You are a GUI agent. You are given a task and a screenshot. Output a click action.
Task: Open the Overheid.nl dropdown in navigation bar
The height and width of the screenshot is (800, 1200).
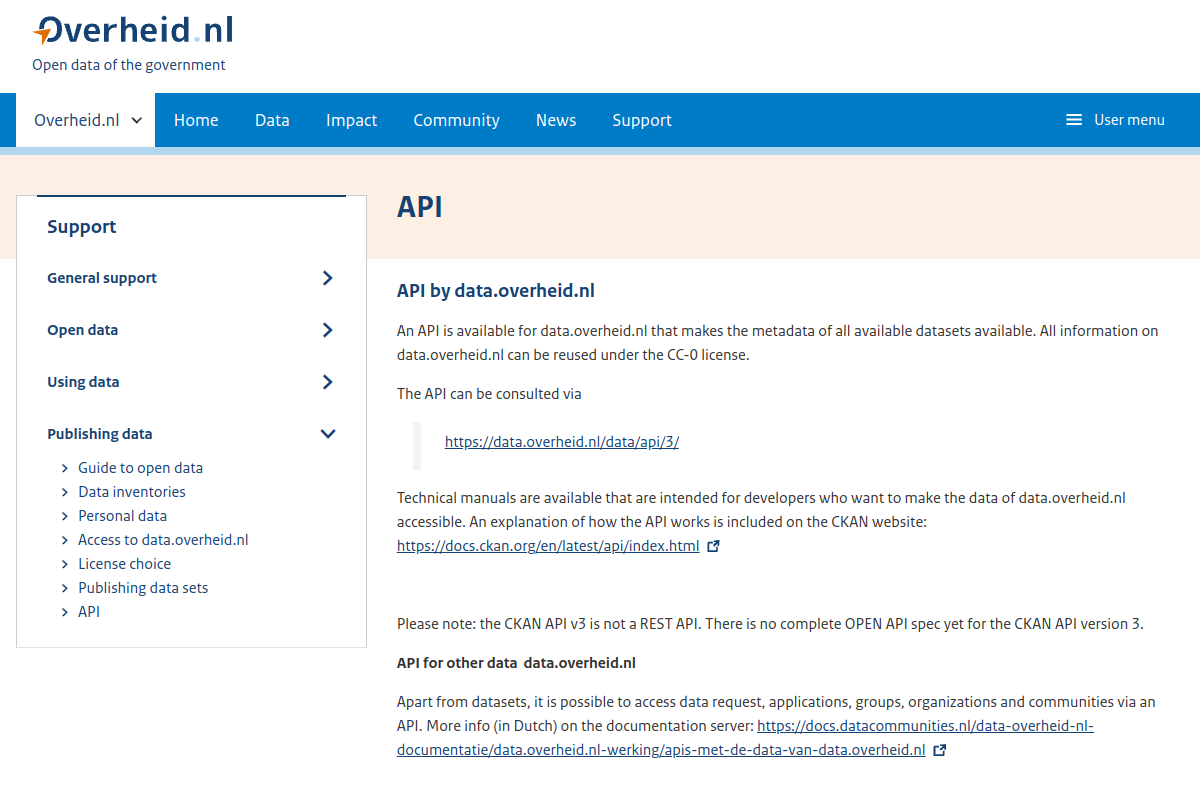86,120
